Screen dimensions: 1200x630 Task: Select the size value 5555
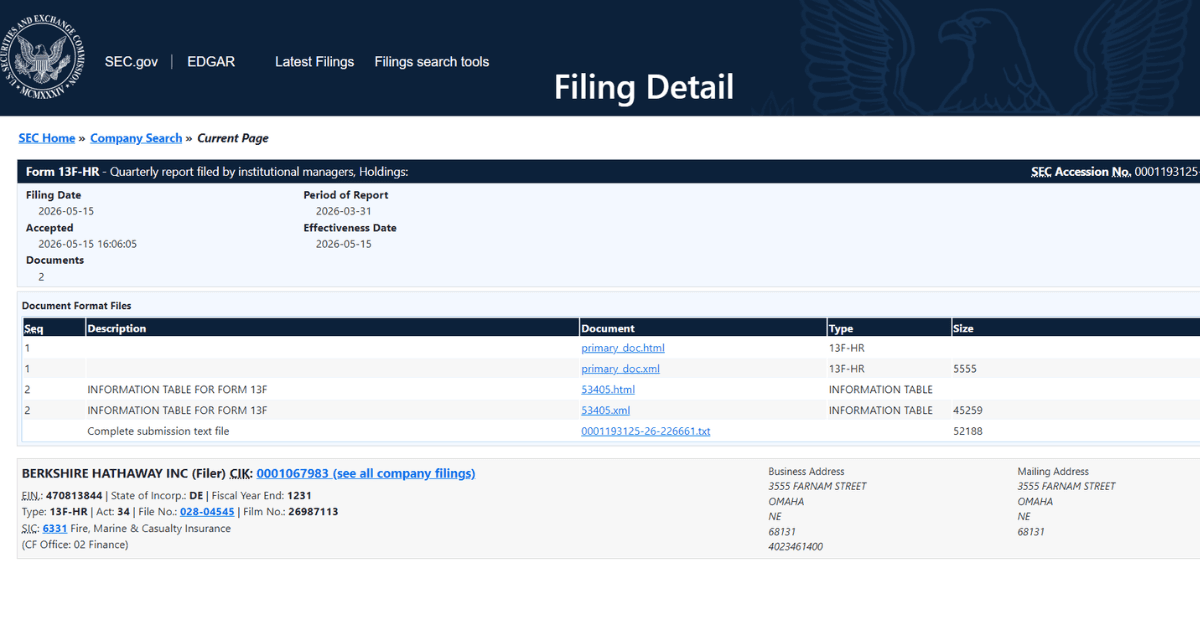(x=965, y=369)
